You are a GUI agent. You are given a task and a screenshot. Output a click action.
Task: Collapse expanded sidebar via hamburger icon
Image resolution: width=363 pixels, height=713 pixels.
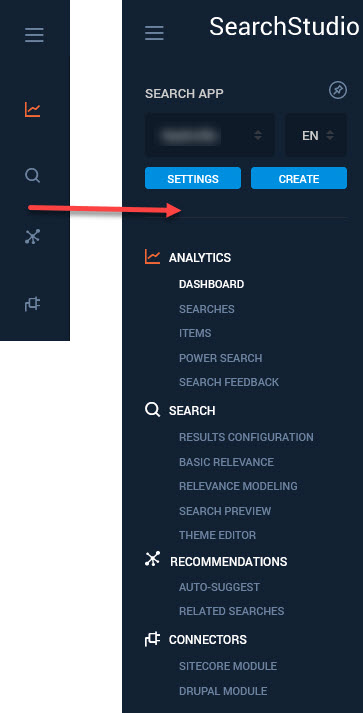[x=154, y=33]
